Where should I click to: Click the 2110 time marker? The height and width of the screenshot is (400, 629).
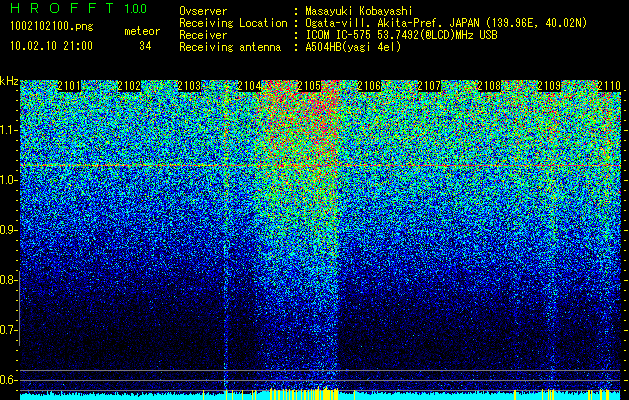point(609,86)
